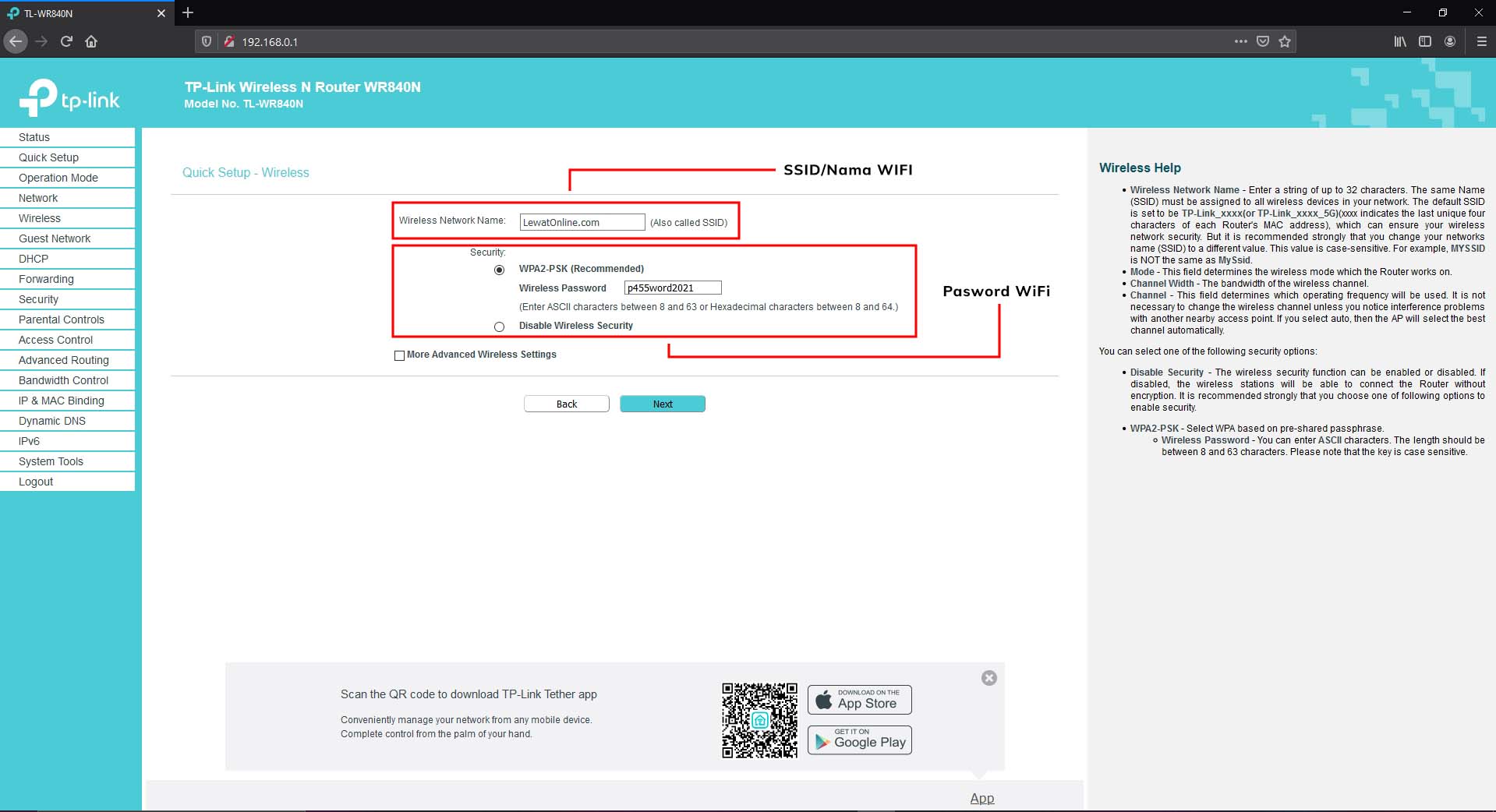The width and height of the screenshot is (1496, 812).
Task: Open the Firefox account icon
Action: click(x=1450, y=41)
